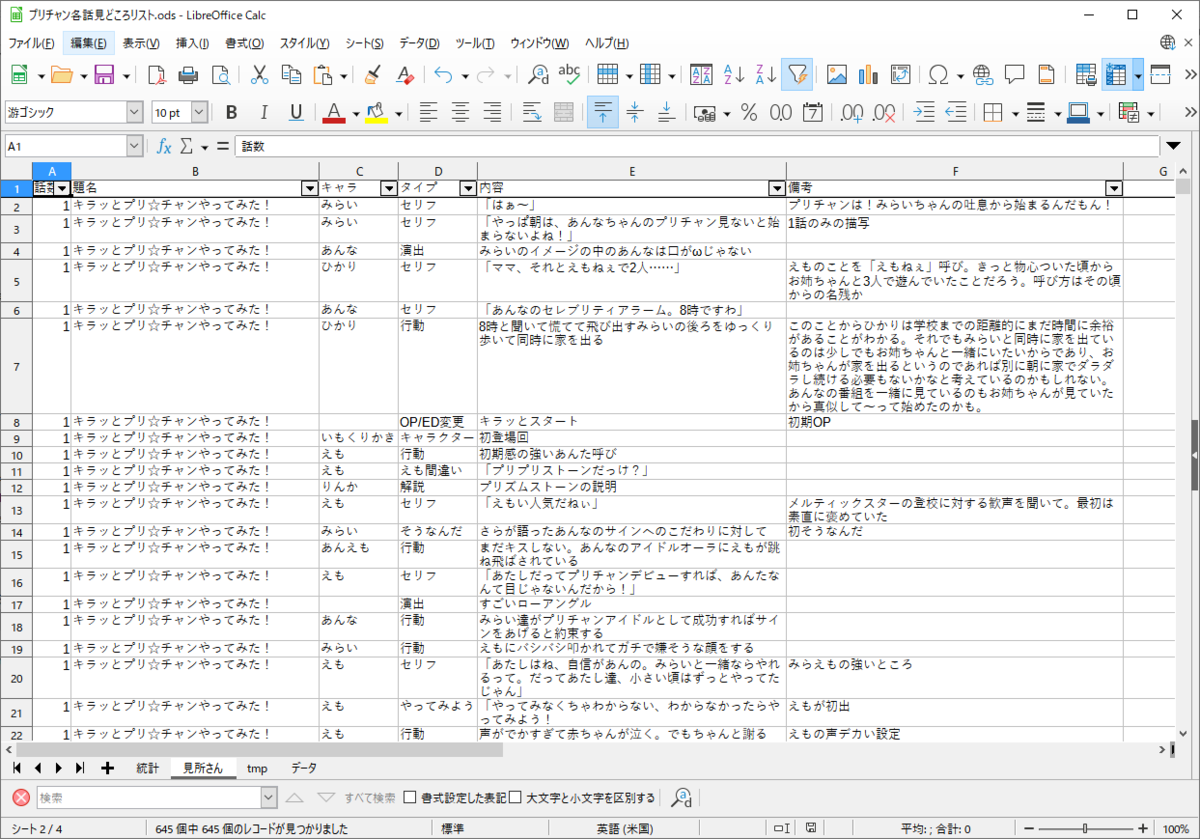Cut selection with the scissors icon
The image size is (1200, 839).
pyautogui.click(x=259, y=74)
